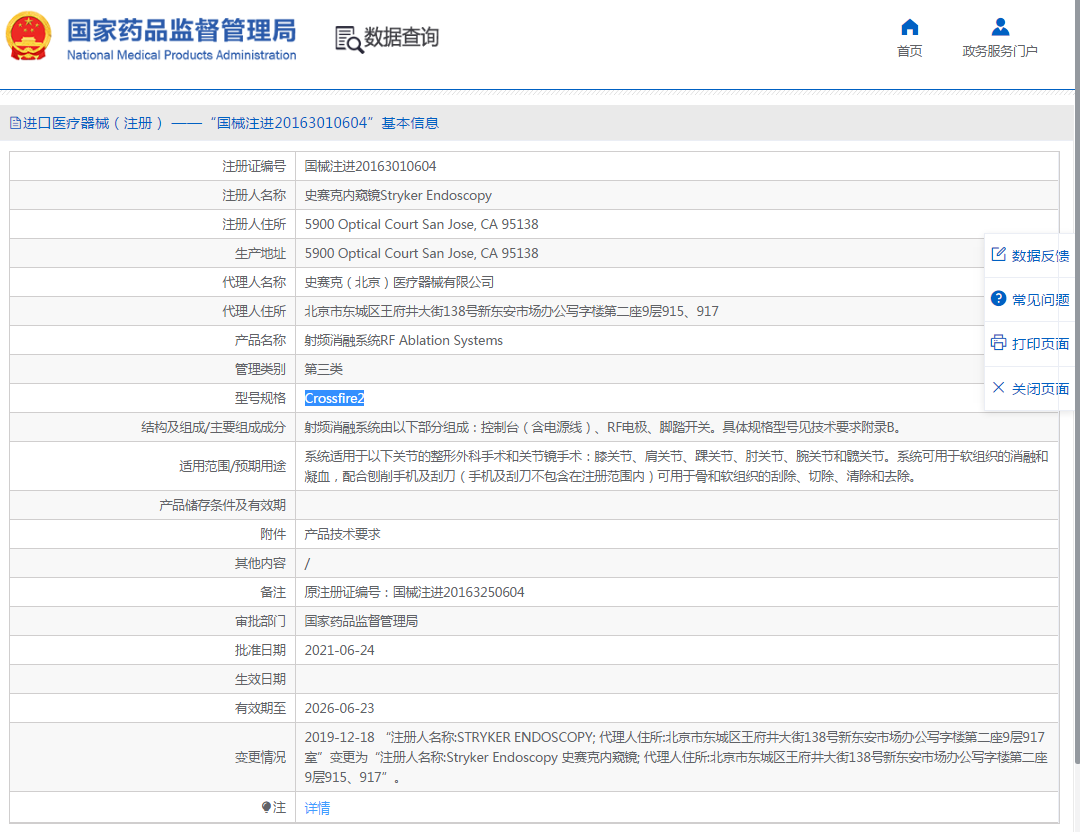Screen dimensions: 1080x832
Task: Click the 产品技术要求 attachment value
Action: (x=342, y=534)
